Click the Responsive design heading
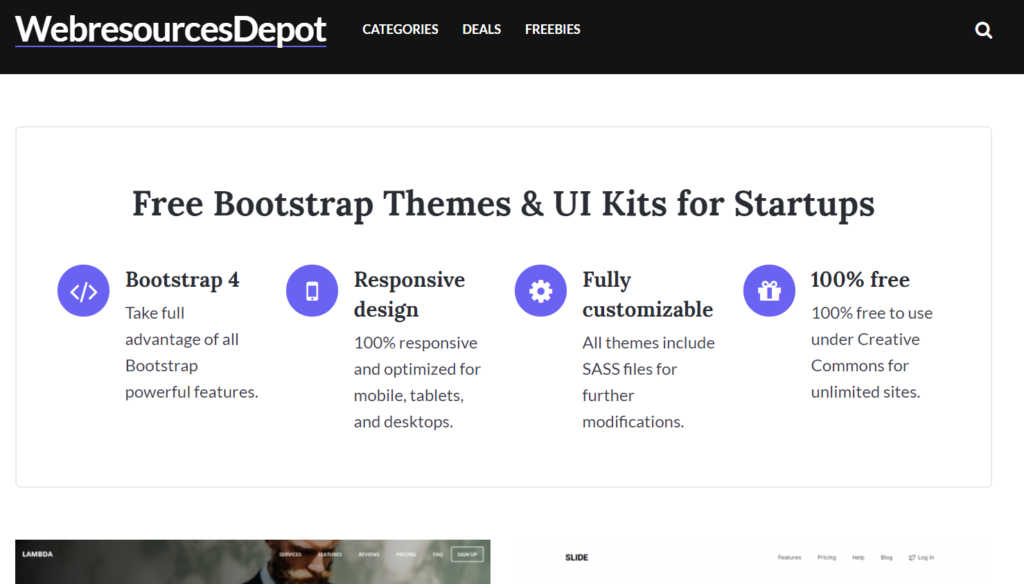This screenshot has height=584, width=1024. [x=409, y=294]
